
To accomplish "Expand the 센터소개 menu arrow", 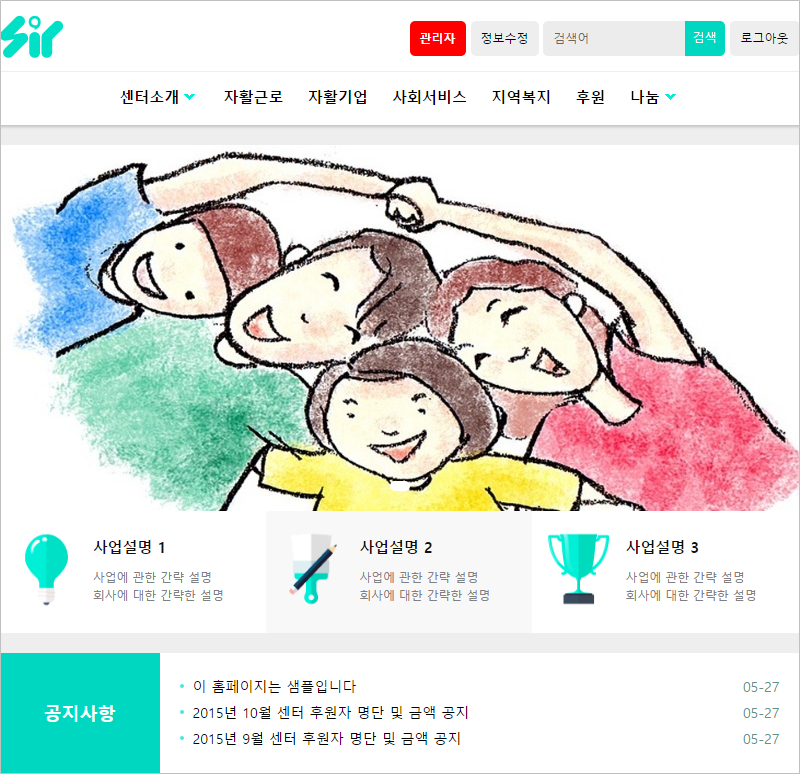I will point(189,96).
